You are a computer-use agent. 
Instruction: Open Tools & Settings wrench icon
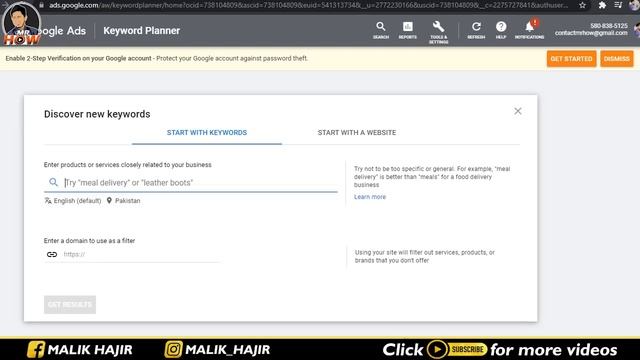(438, 32)
